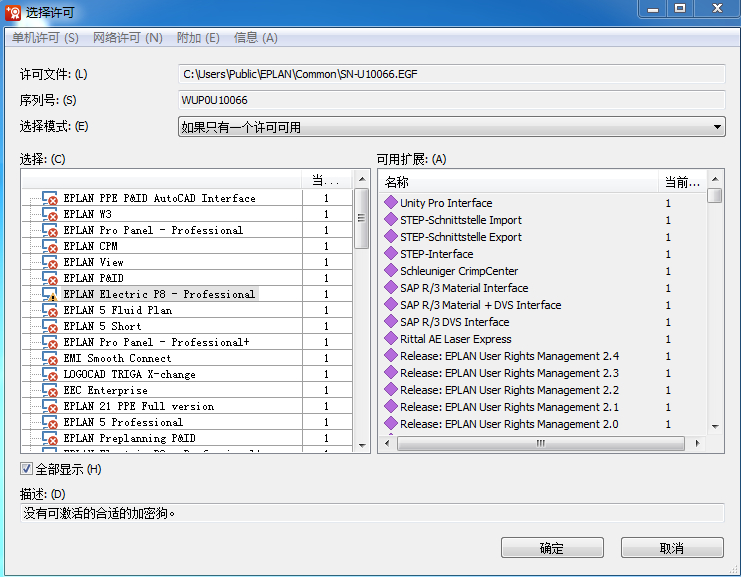
Task: Select the EMI Smooth Connect tree entry
Action: tap(117, 358)
